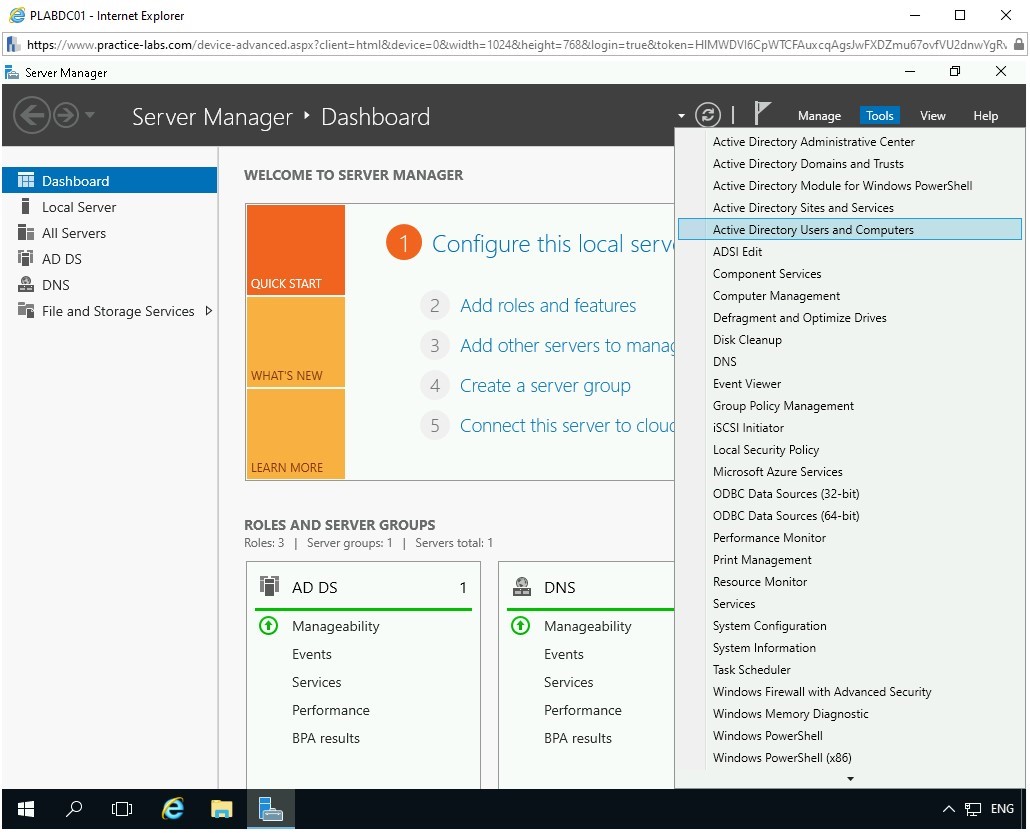This screenshot has height=833, width=1030.
Task: Click Tools menu scroll-down arrow
Action: [850, 779]
